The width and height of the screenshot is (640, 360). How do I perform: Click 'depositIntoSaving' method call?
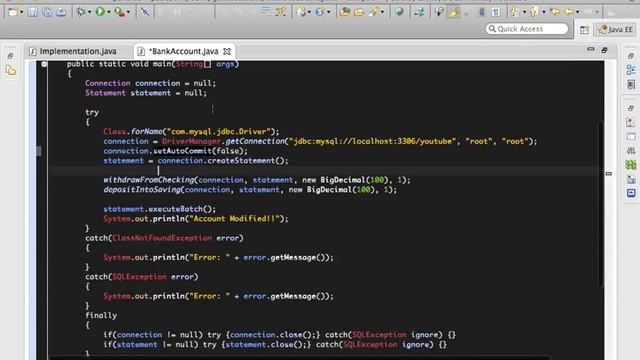click(142, 190)
